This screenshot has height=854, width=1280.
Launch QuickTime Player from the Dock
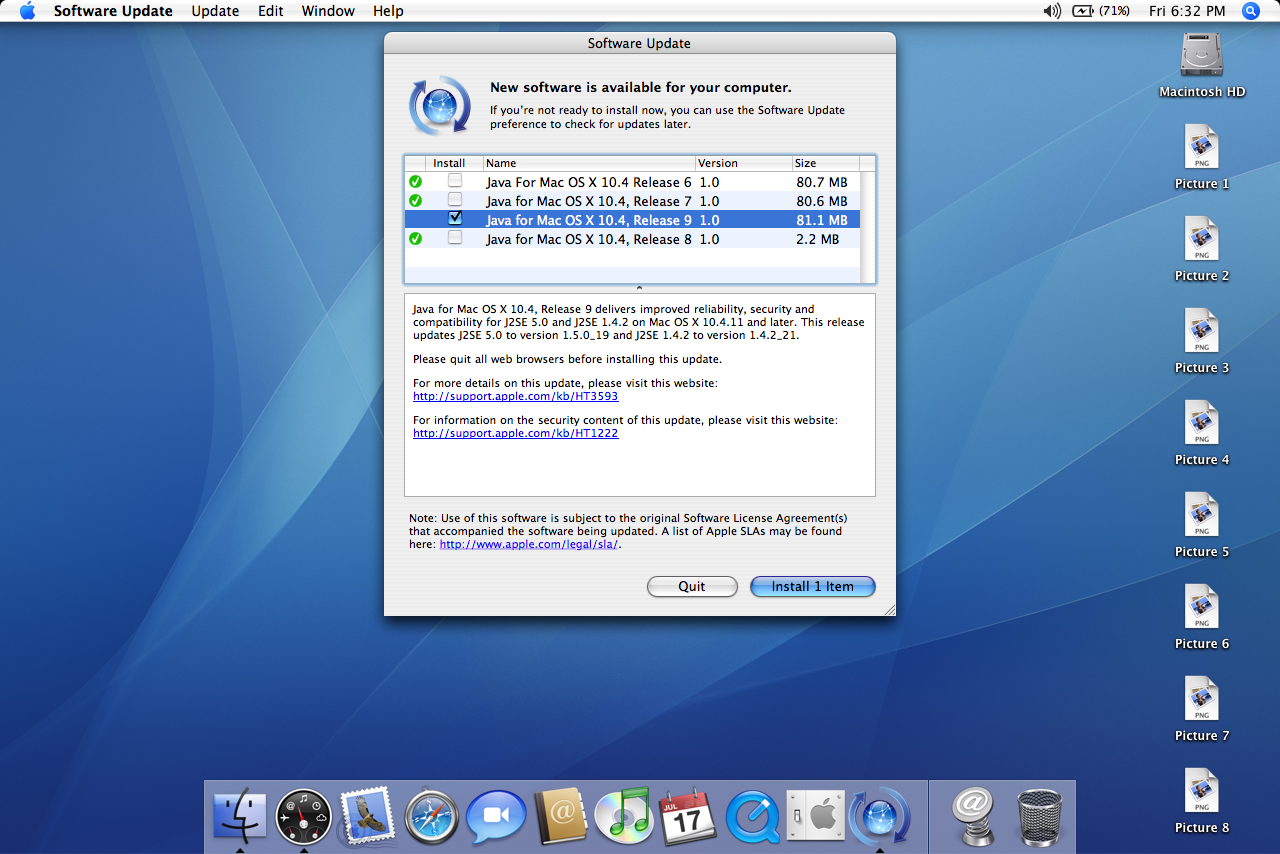(752, 816)
